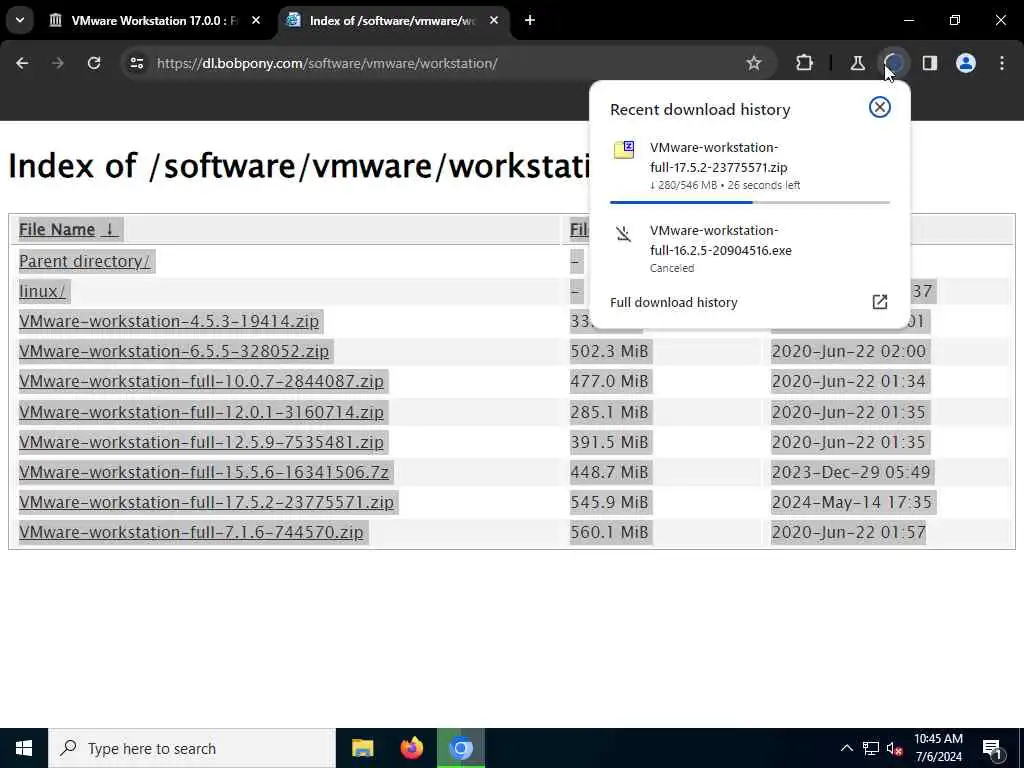
Task: Open Parent directory link
Action: (x=84, y=261)
